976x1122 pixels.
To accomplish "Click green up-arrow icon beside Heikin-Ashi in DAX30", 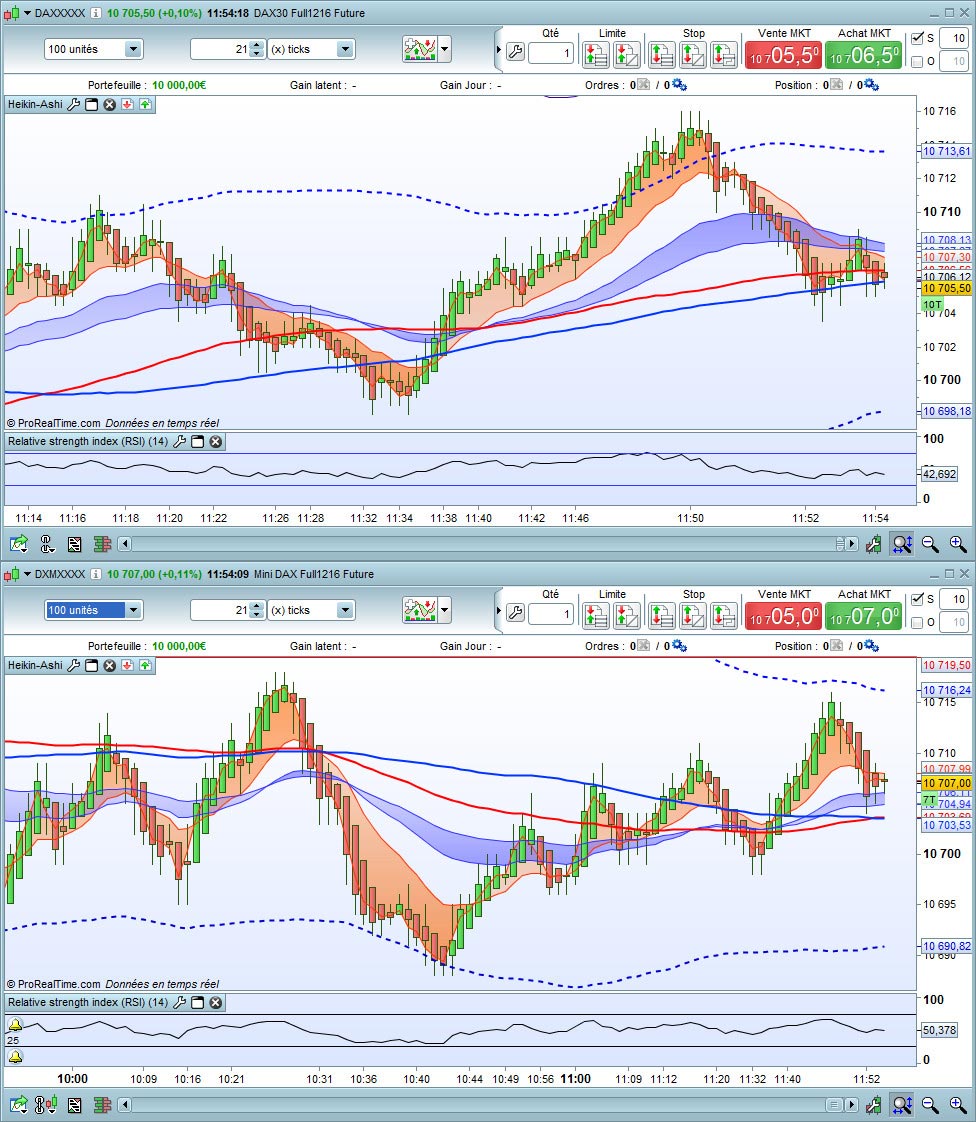I will coord(145,104).
